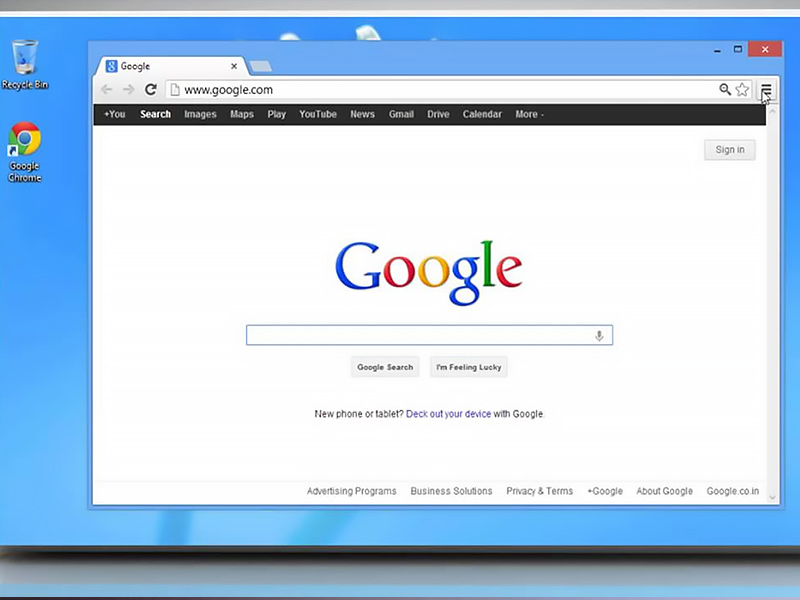
Task: Open the Chrome hamburger menu
Action: 766,90
